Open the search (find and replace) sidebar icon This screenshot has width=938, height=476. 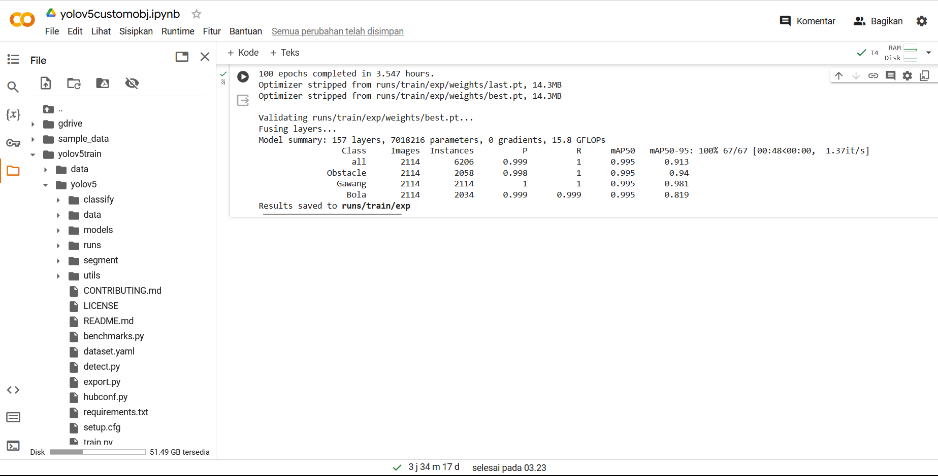pos(12,88)
